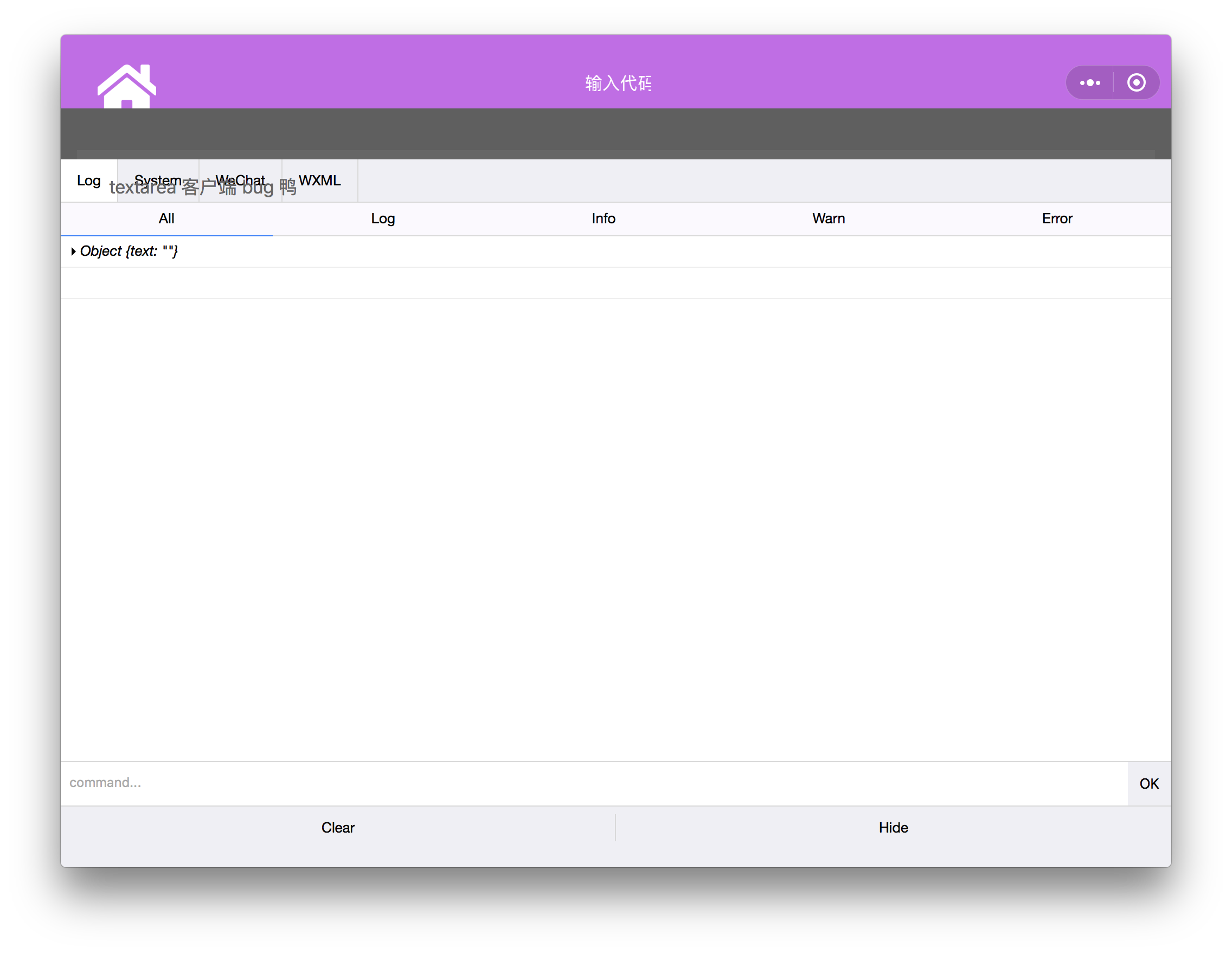Filter console by Log level
1232x954 pixels.
382,219
